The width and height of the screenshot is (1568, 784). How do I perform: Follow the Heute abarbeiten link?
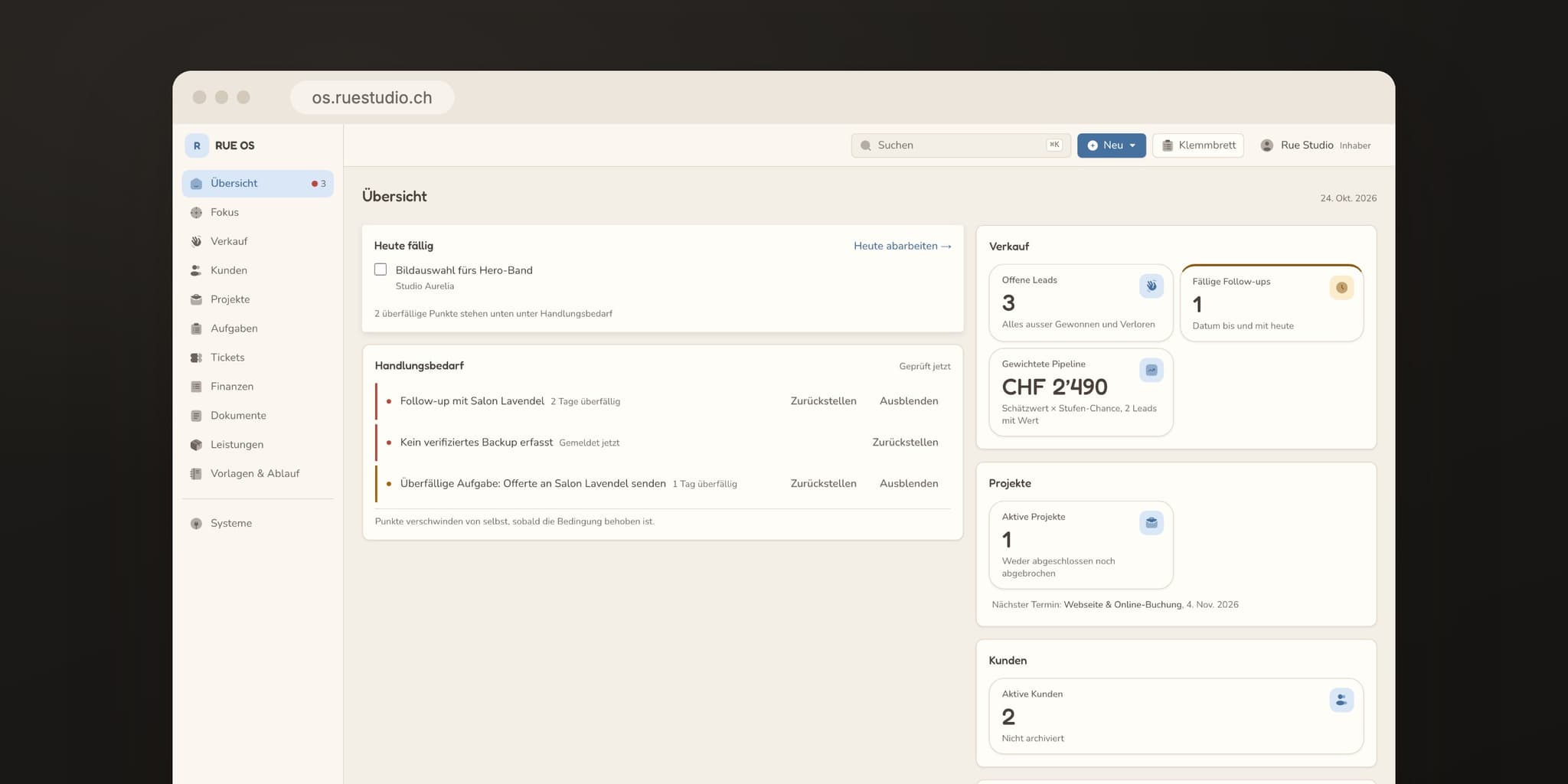tap(903, 247)
